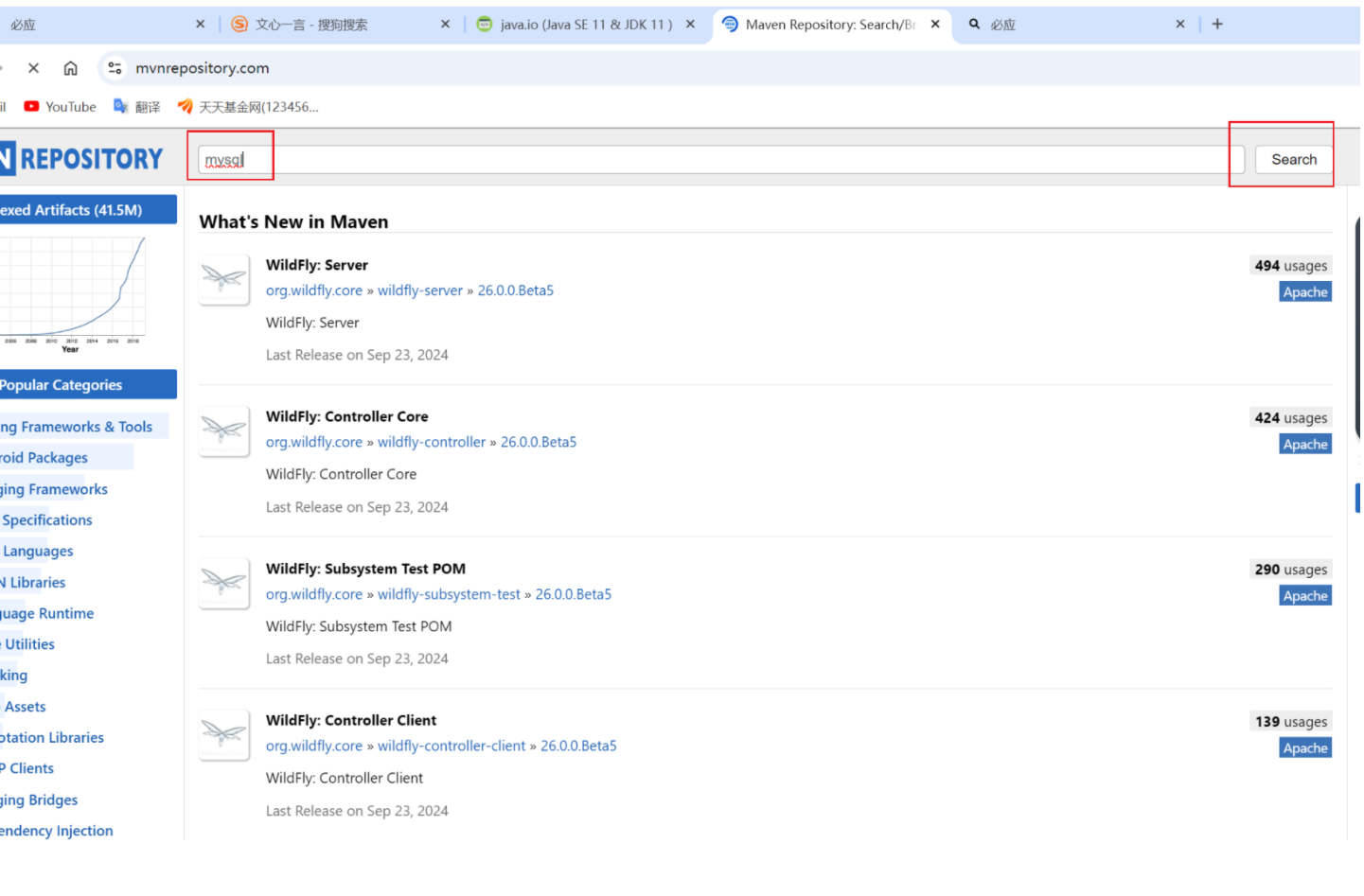Open the WildFly: Controller Client title
This screenshot has height=896, width=1364.
coord(351,720)
